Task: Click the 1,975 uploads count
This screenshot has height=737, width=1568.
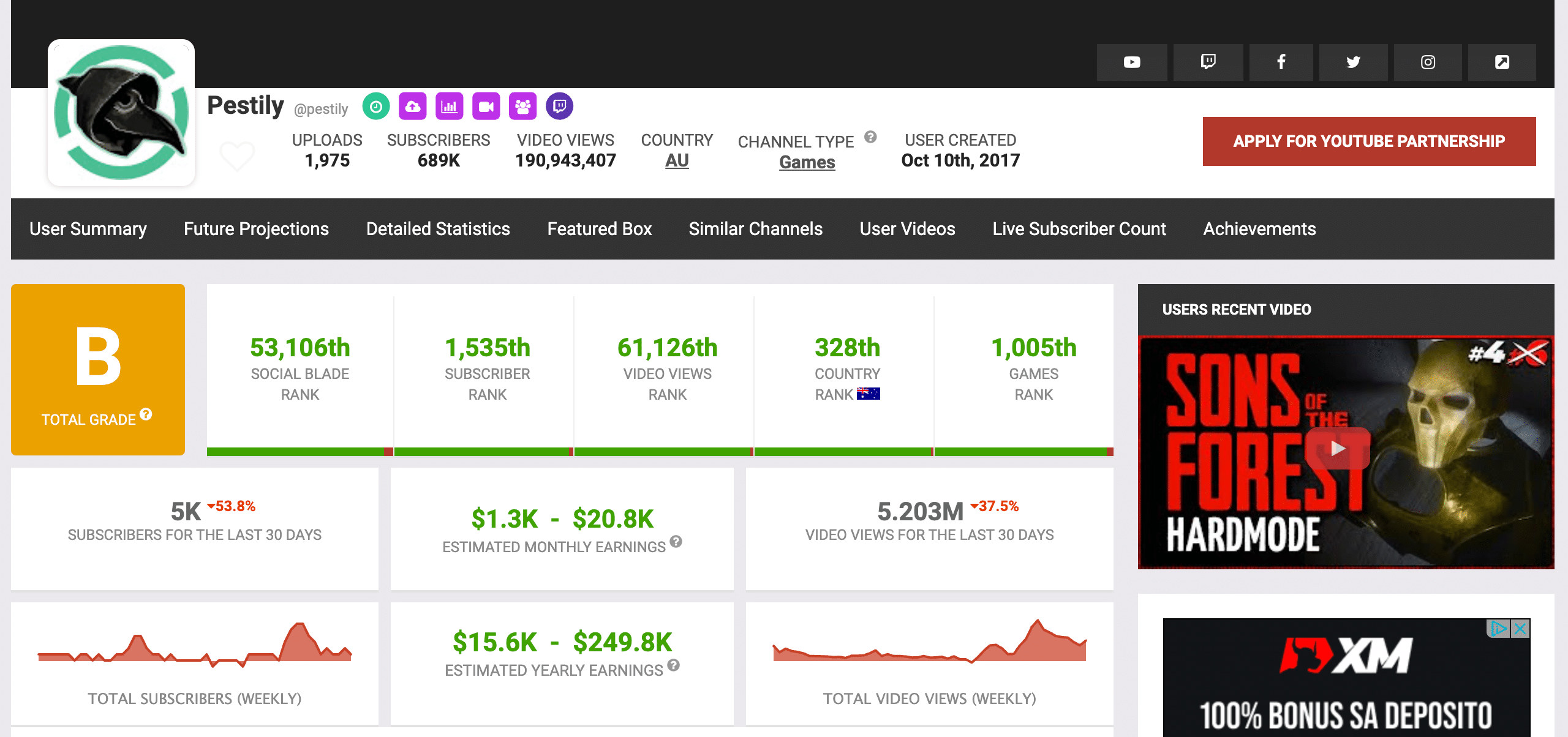Action: [x=327, y=160]
